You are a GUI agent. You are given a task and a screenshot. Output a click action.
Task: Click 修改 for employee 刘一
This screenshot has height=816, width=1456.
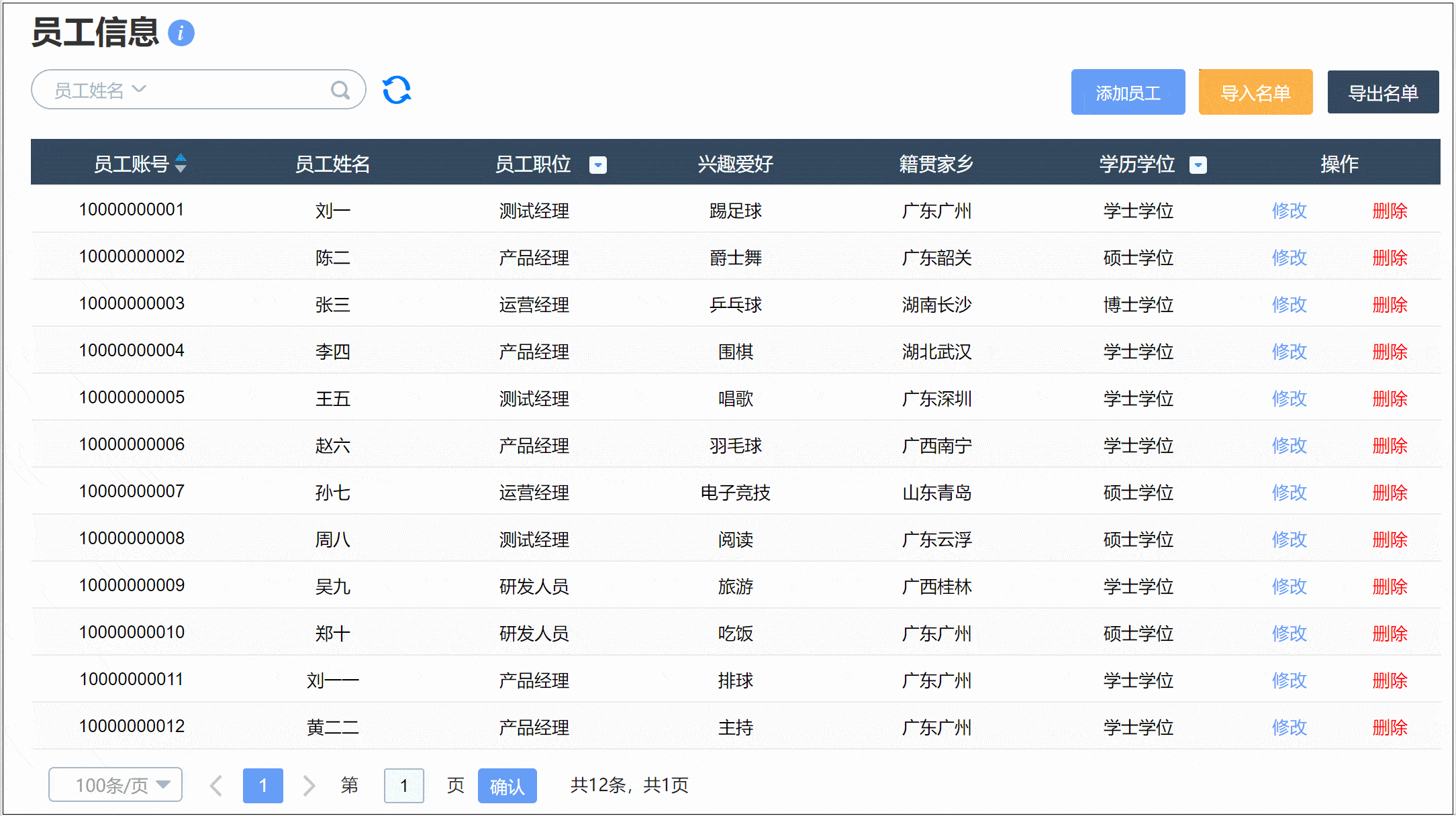(x=1289, y=210)
